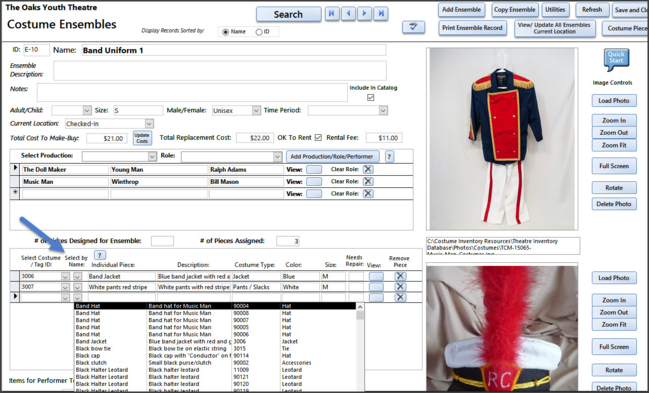Click the help icon near Select by Name
Image resolution: width=649 pixels, height=393 pixels.
tap(99, 255)
